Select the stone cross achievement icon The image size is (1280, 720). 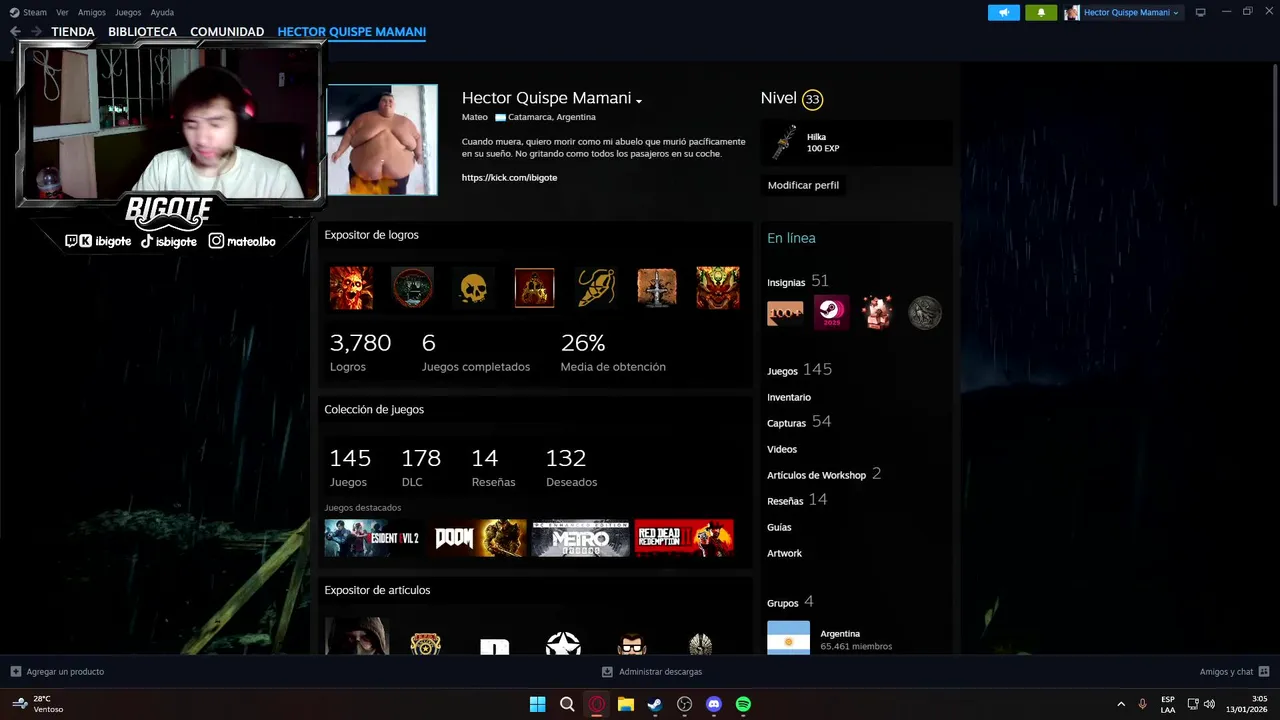click(657, 288)
